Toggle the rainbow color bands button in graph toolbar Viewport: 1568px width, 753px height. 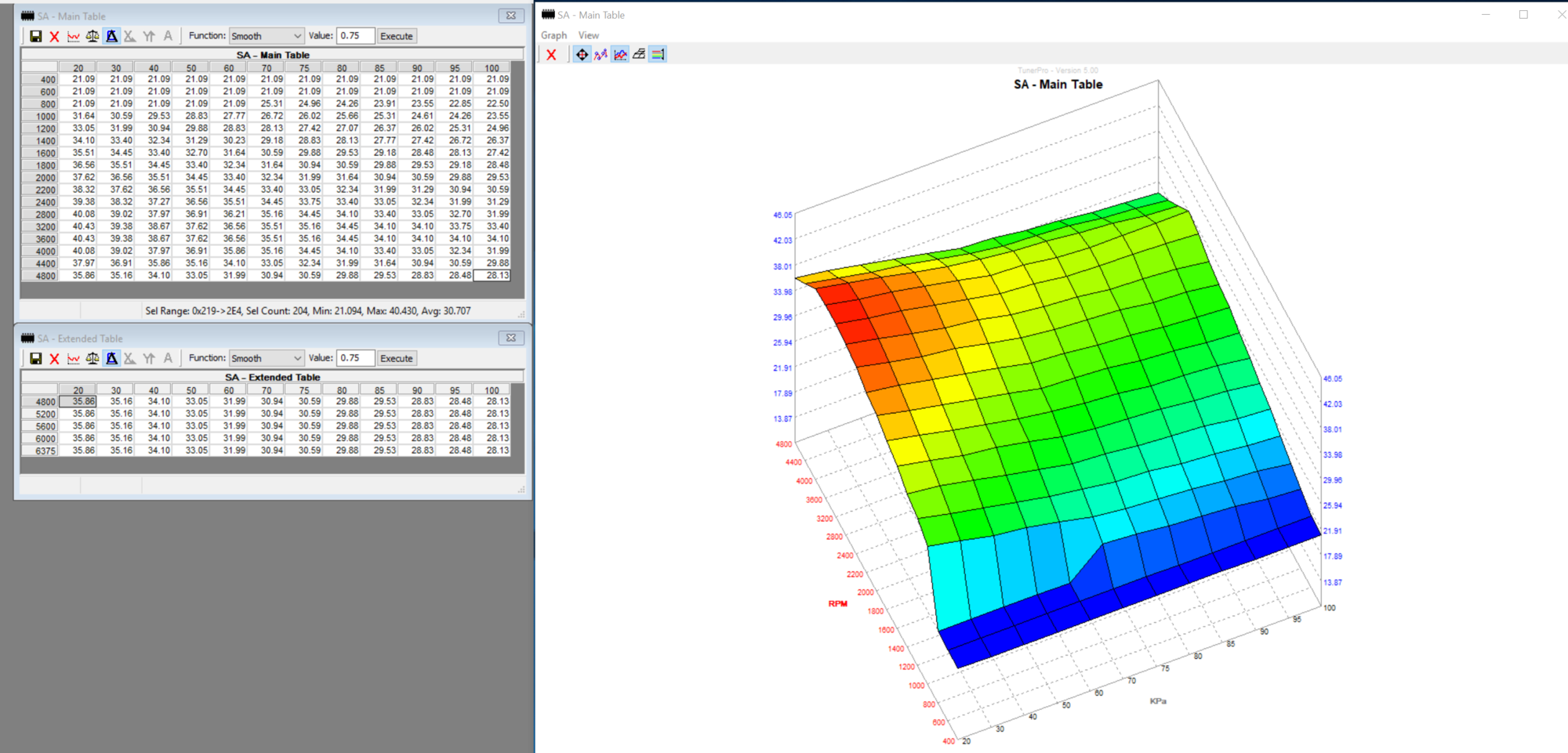(658, 55)
